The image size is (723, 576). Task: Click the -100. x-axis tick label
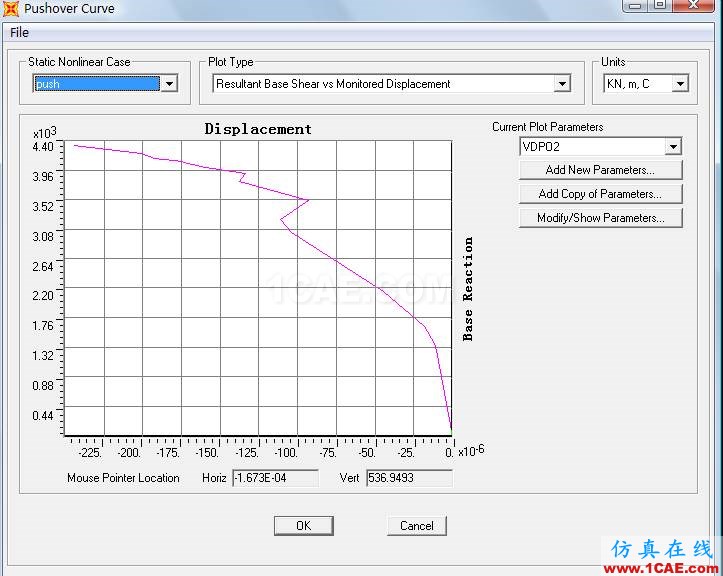pos(286,453)
